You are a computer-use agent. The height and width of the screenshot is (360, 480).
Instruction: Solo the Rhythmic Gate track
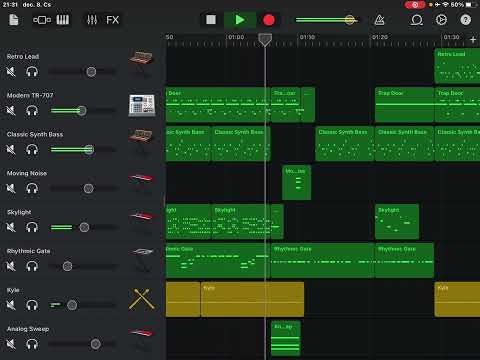tap(32, 266)
